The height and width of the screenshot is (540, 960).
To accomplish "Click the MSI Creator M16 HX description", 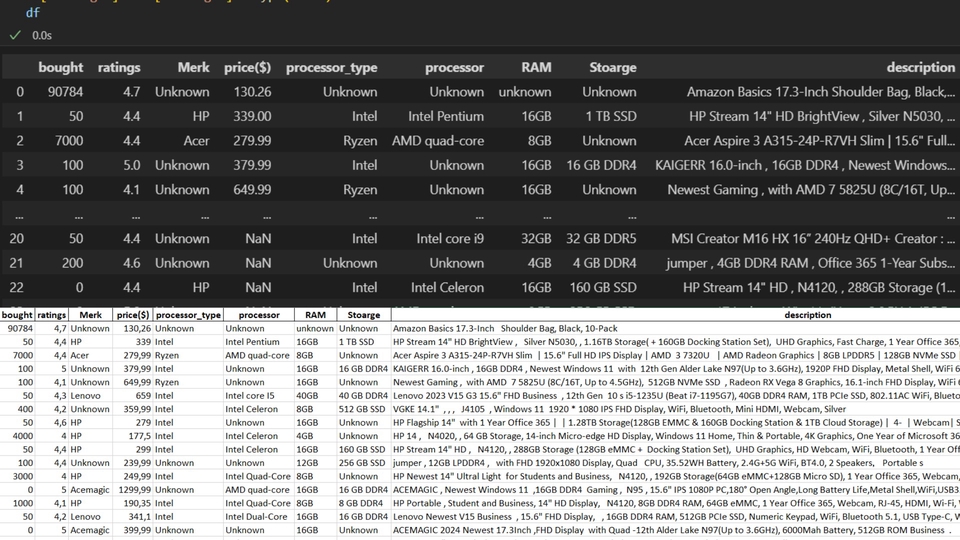I will point(813,239).
